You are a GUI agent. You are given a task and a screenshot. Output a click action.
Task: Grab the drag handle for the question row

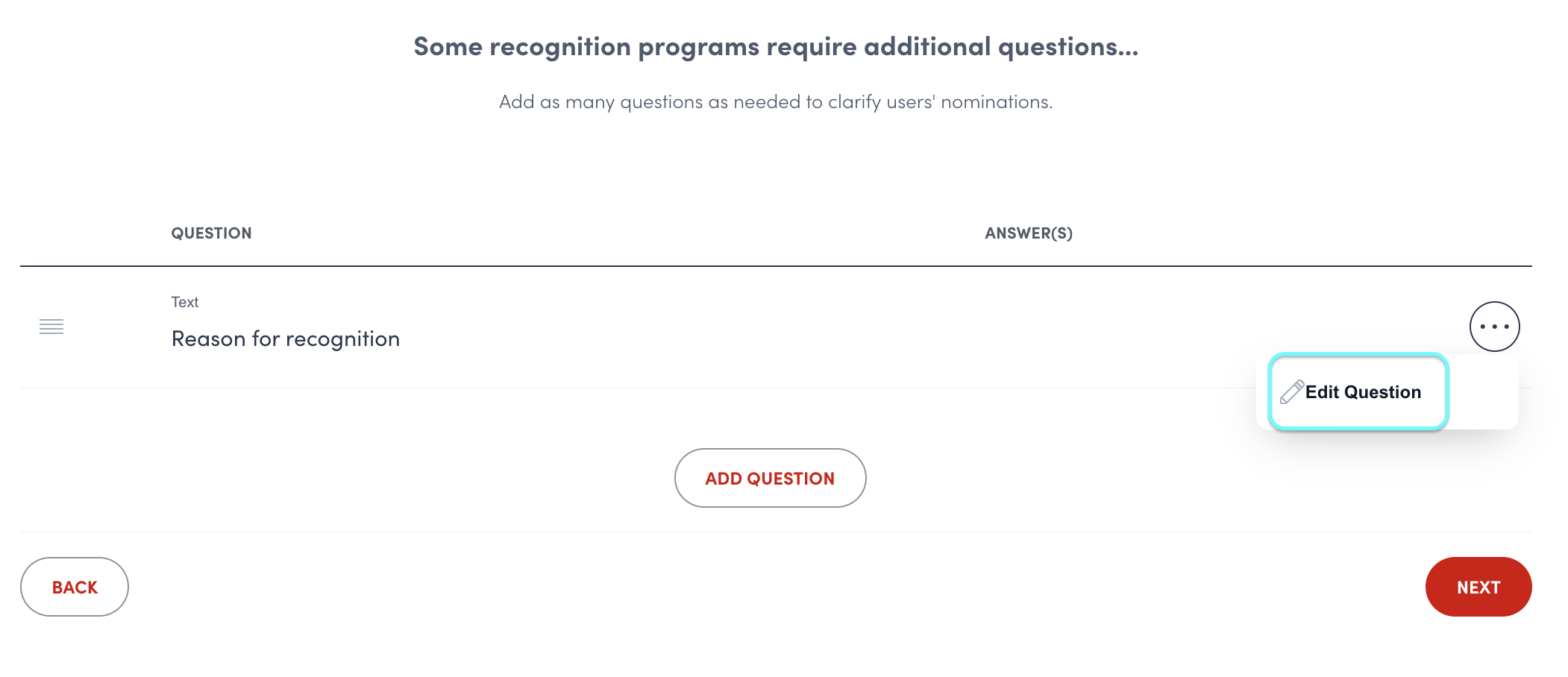pos(51,327)
